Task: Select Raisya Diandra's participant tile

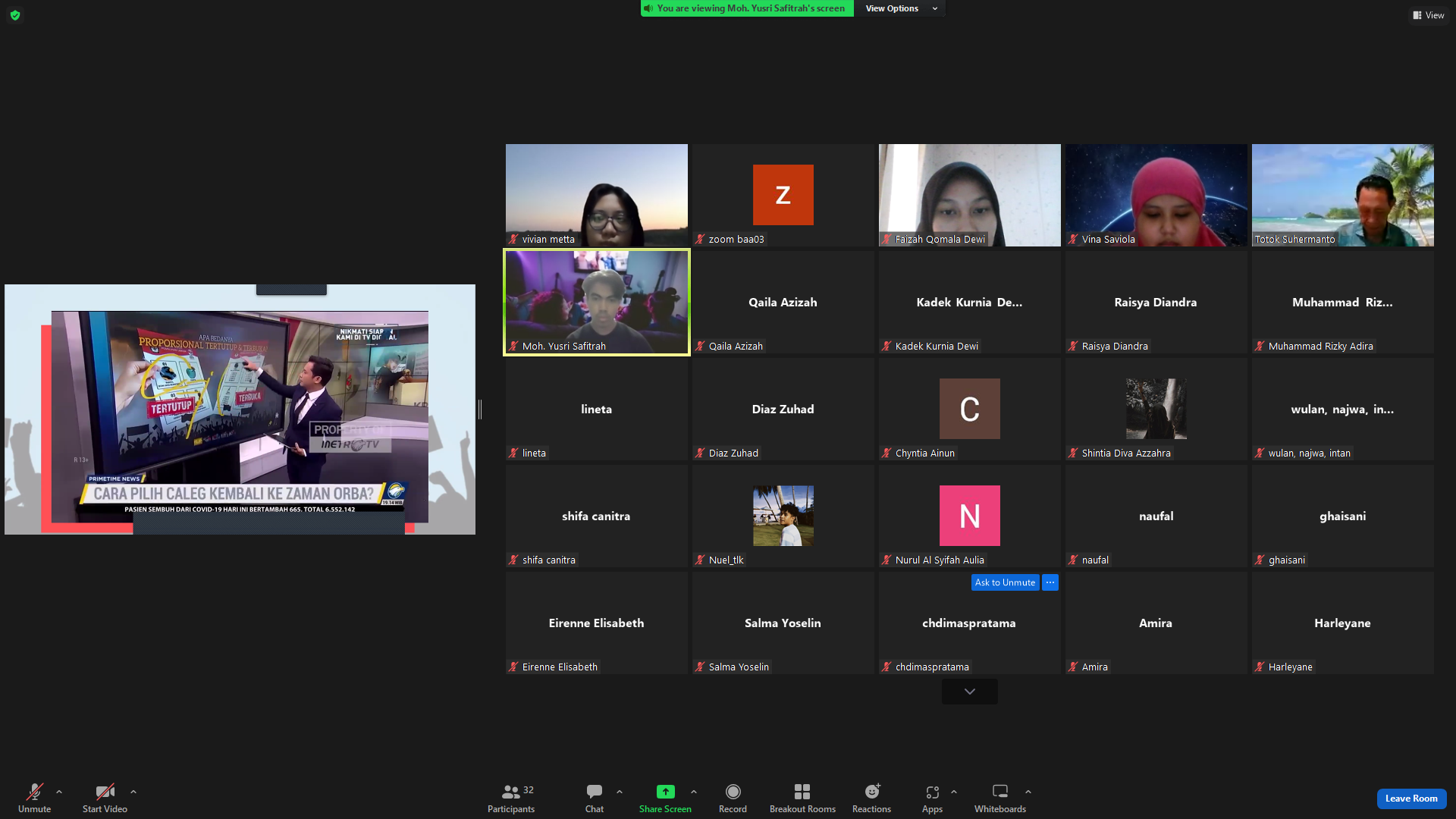Action: click(1156, 302)
